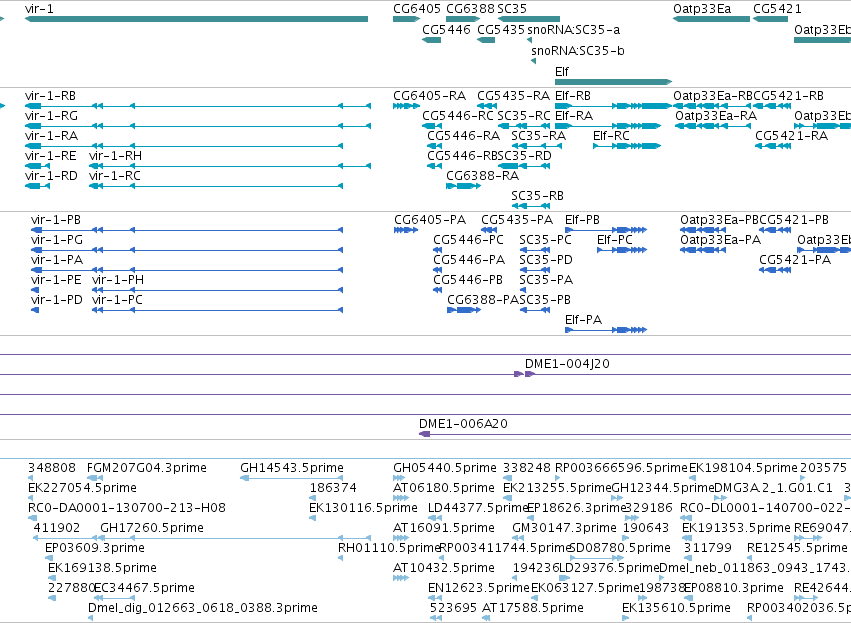This screenshot has height=623, width=851.
Task: Click protein Elf-PB
Action: pos(606,230)
